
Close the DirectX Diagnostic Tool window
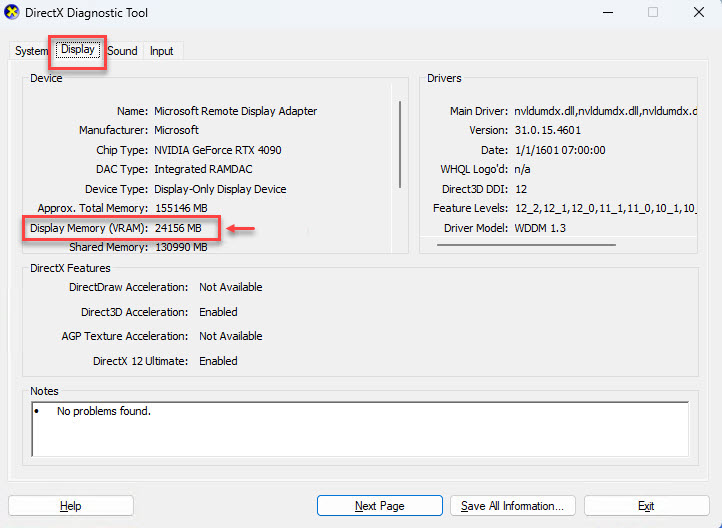[697, 13]
